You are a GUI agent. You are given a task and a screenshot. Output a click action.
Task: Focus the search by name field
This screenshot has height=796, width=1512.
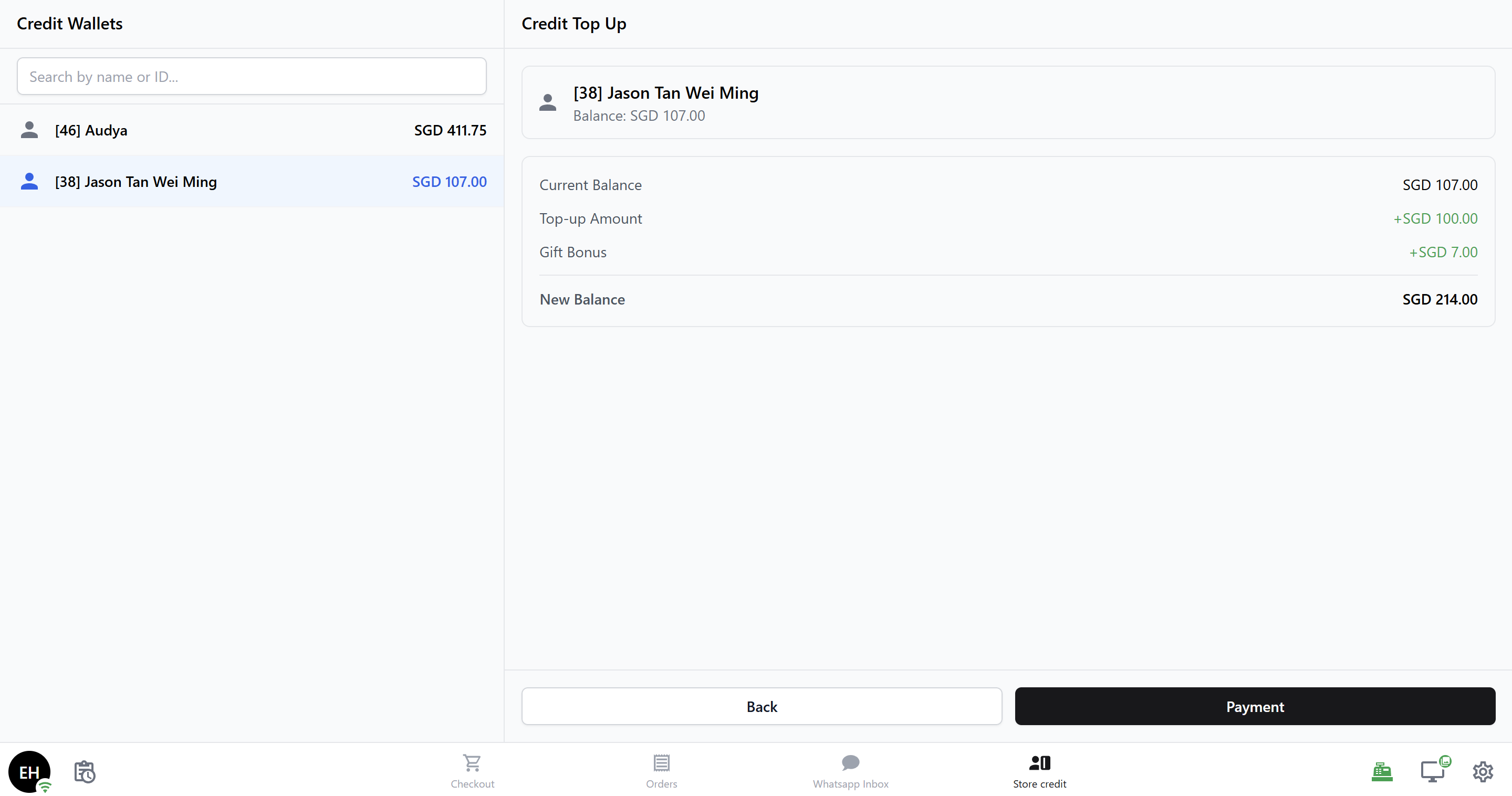click(x=251, y=76)
